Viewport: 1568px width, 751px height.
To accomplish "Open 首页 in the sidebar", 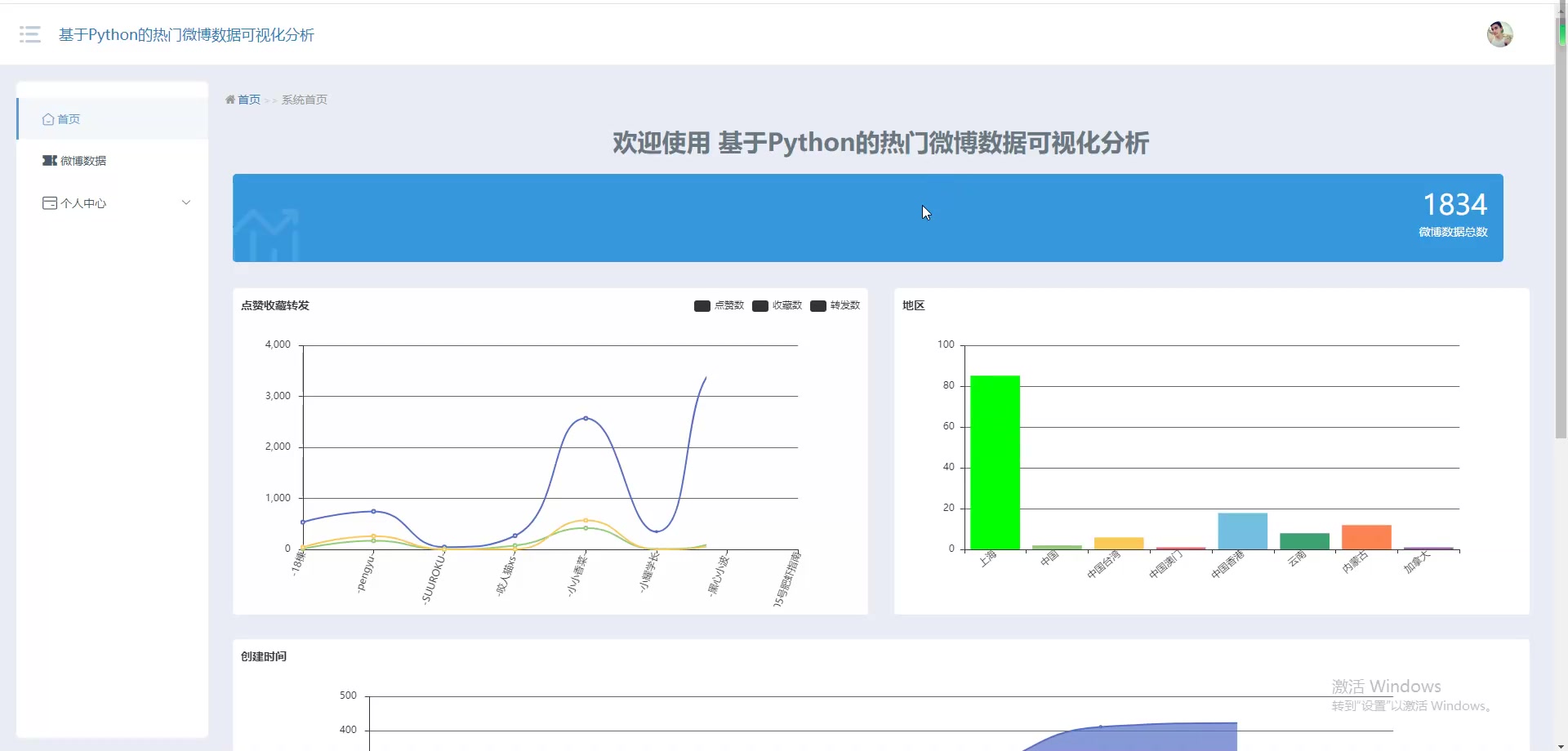I will 113,119.
